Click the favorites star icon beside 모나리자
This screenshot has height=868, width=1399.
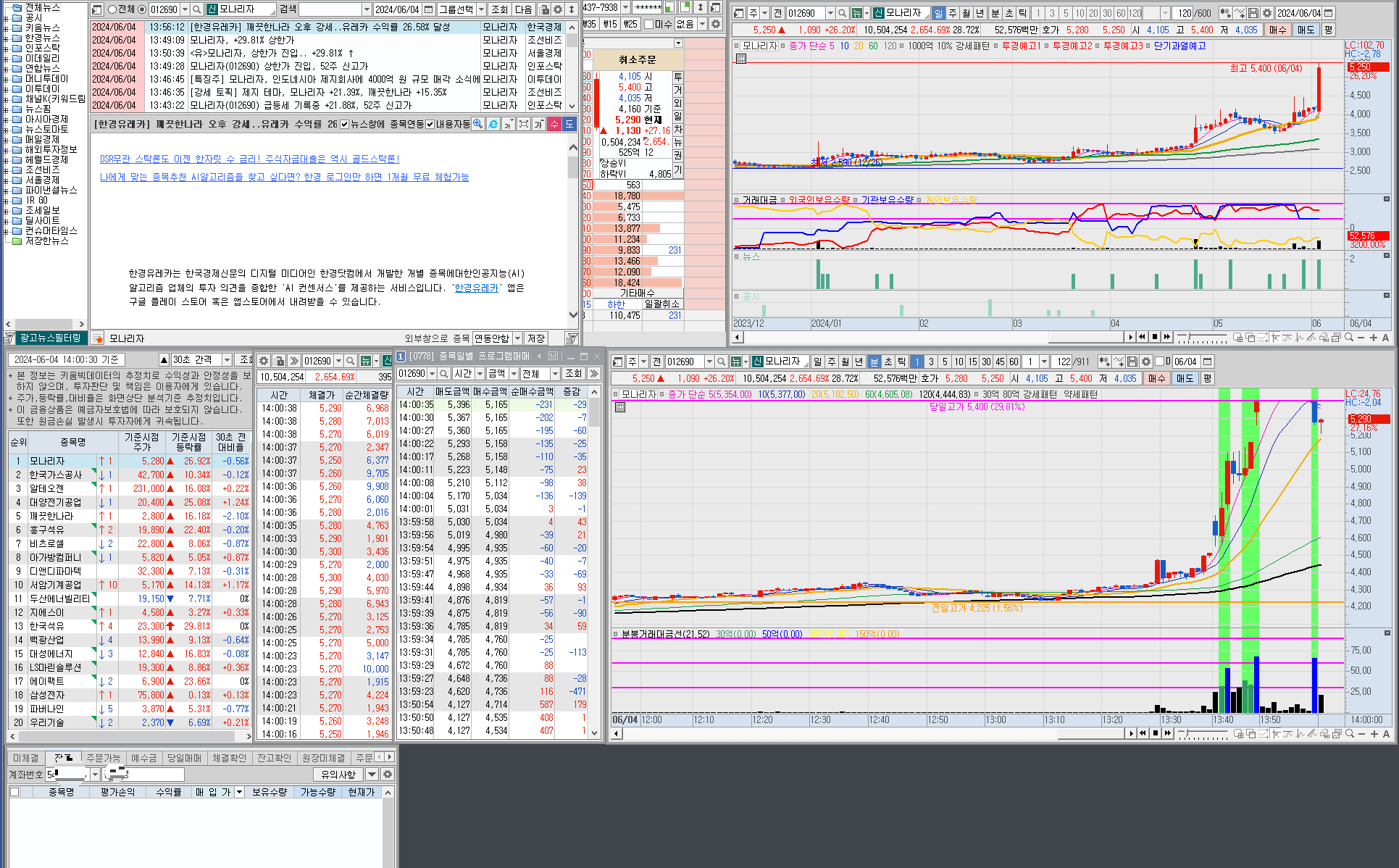pos(98,338)
